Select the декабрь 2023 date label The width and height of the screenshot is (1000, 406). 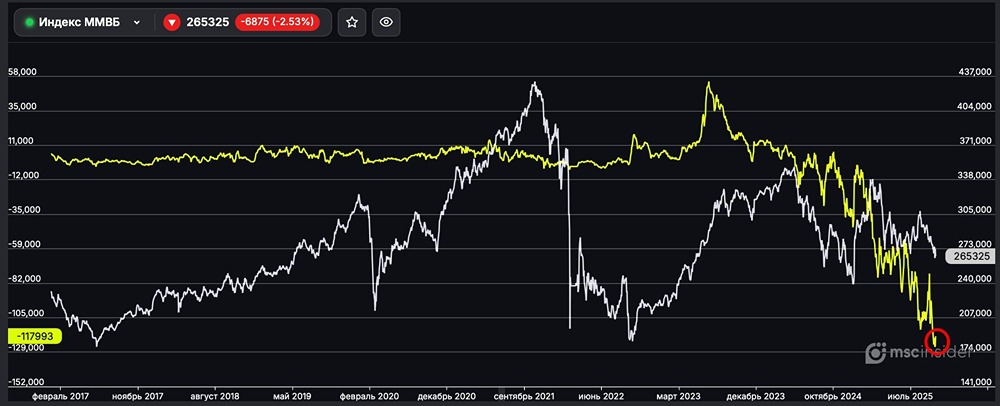(x=756, y=395)
